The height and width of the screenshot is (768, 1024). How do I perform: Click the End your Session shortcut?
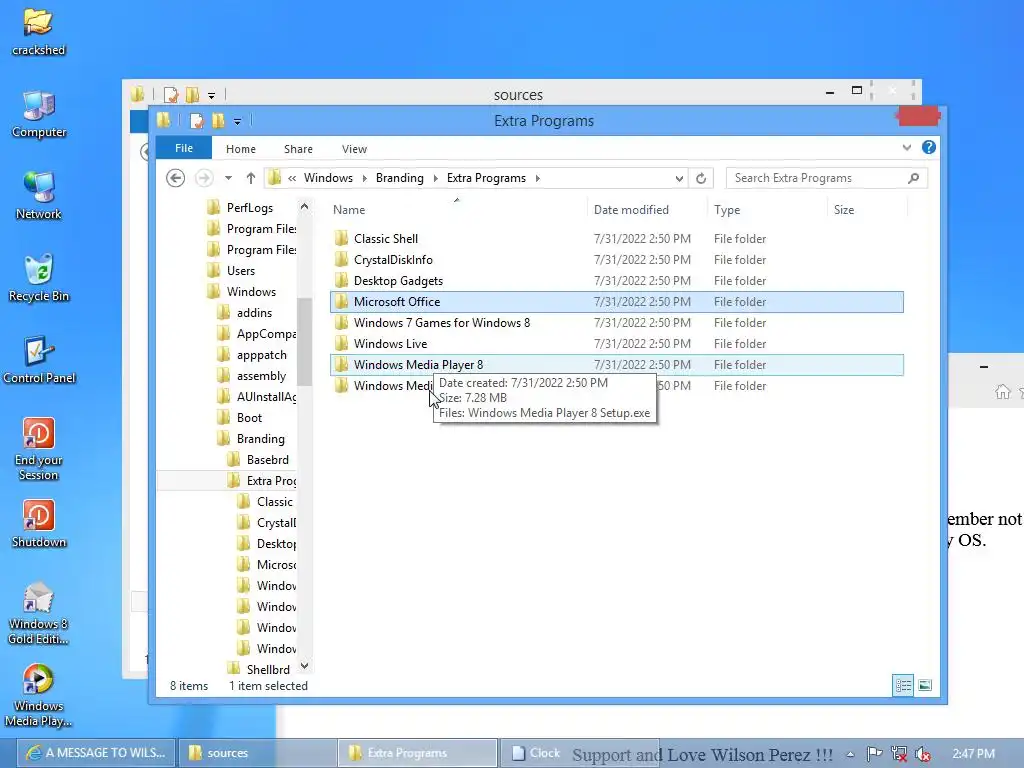39,449
